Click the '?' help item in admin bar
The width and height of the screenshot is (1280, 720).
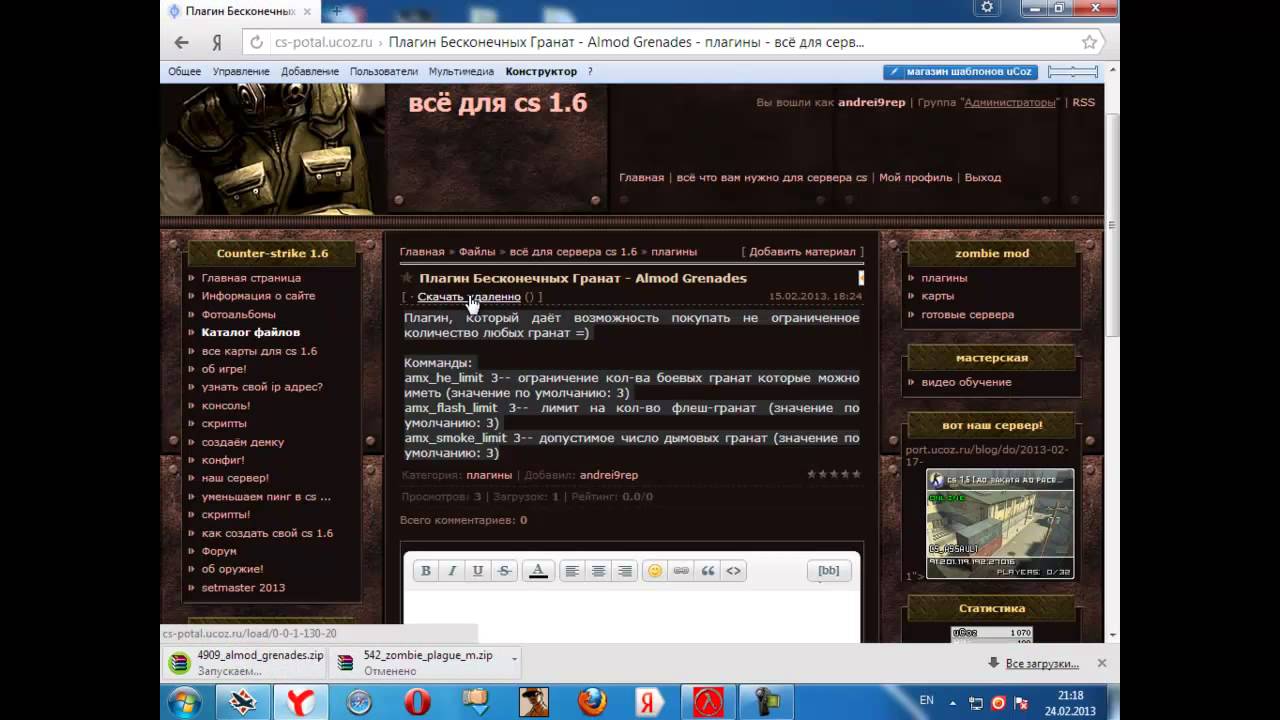[590, 72]
